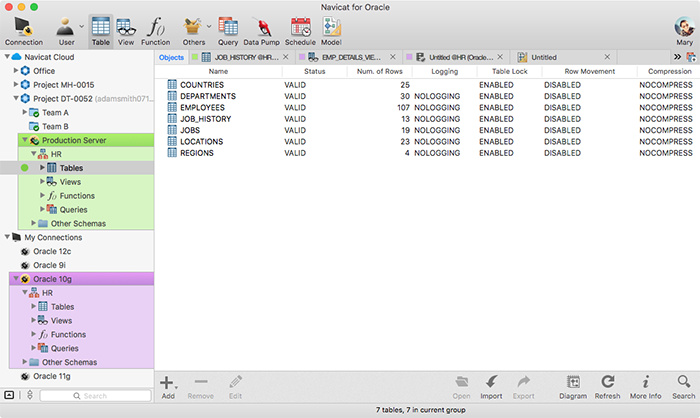
Task: Expand the Office project node
Action: tap(16, 71)
